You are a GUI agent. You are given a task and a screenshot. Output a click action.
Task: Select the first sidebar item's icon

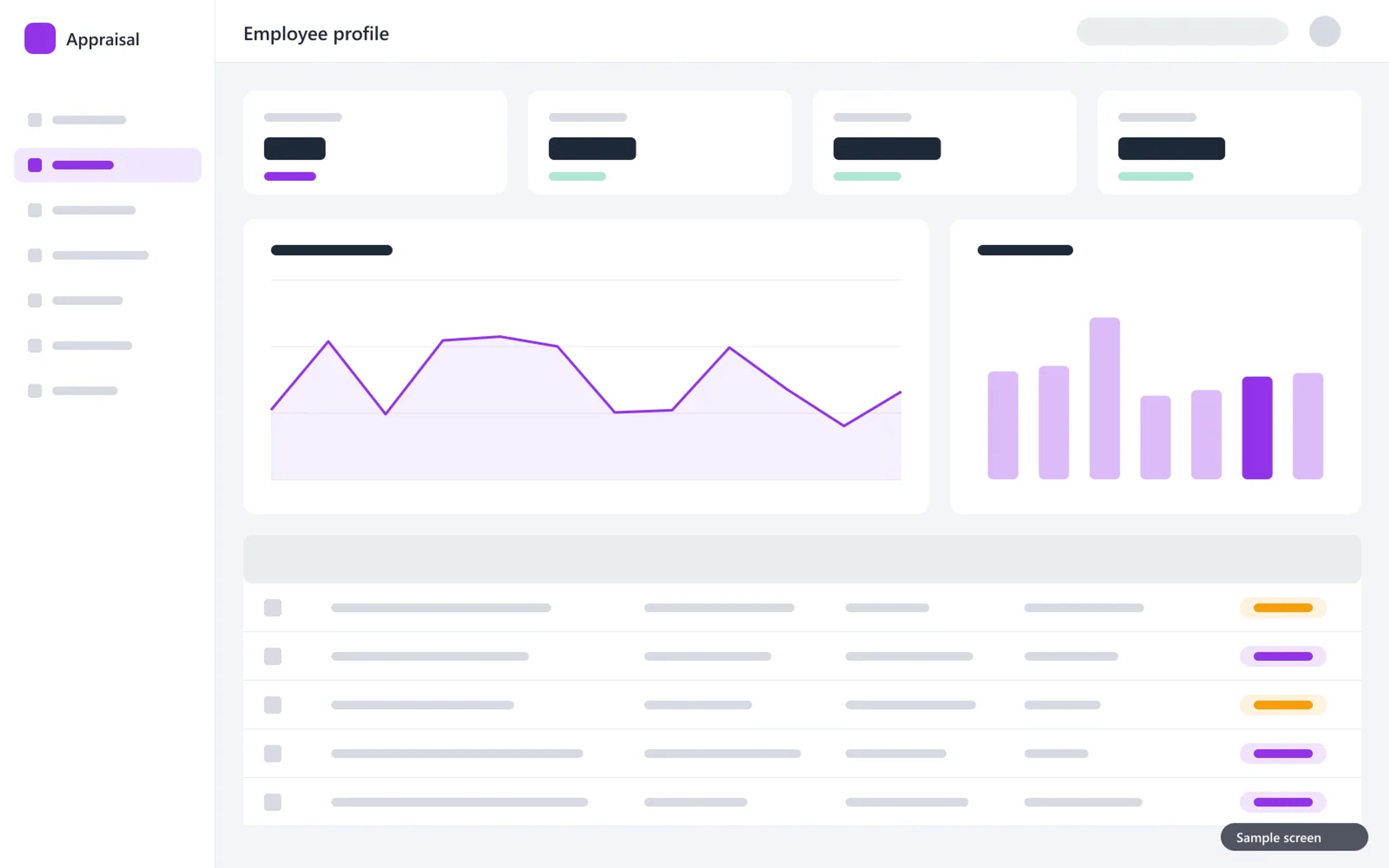click(35, 120)
